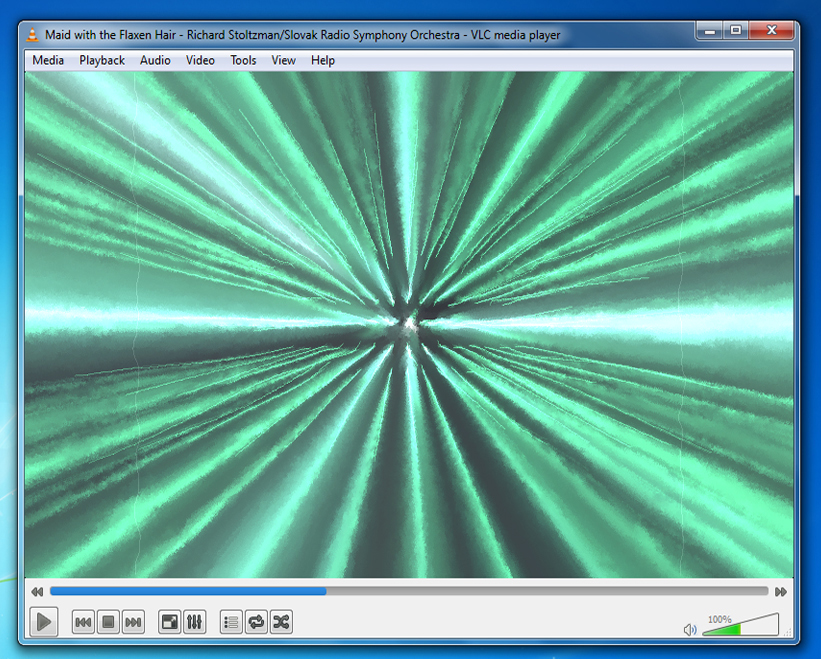
Task: Expand the Video menu
Action: pyautogui.click(x=200, y=60)
